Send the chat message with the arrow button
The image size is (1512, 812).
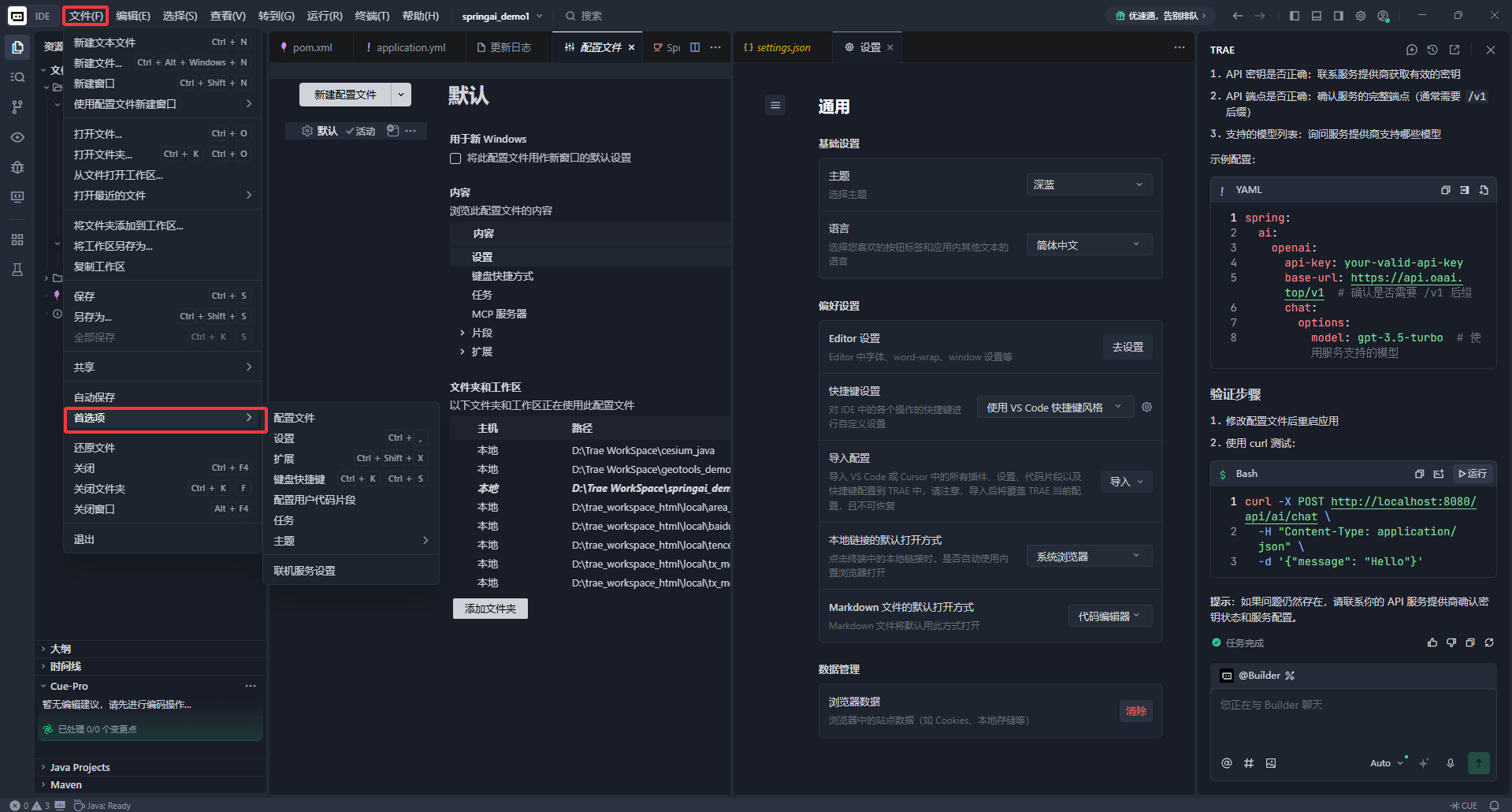[1479, 763]
